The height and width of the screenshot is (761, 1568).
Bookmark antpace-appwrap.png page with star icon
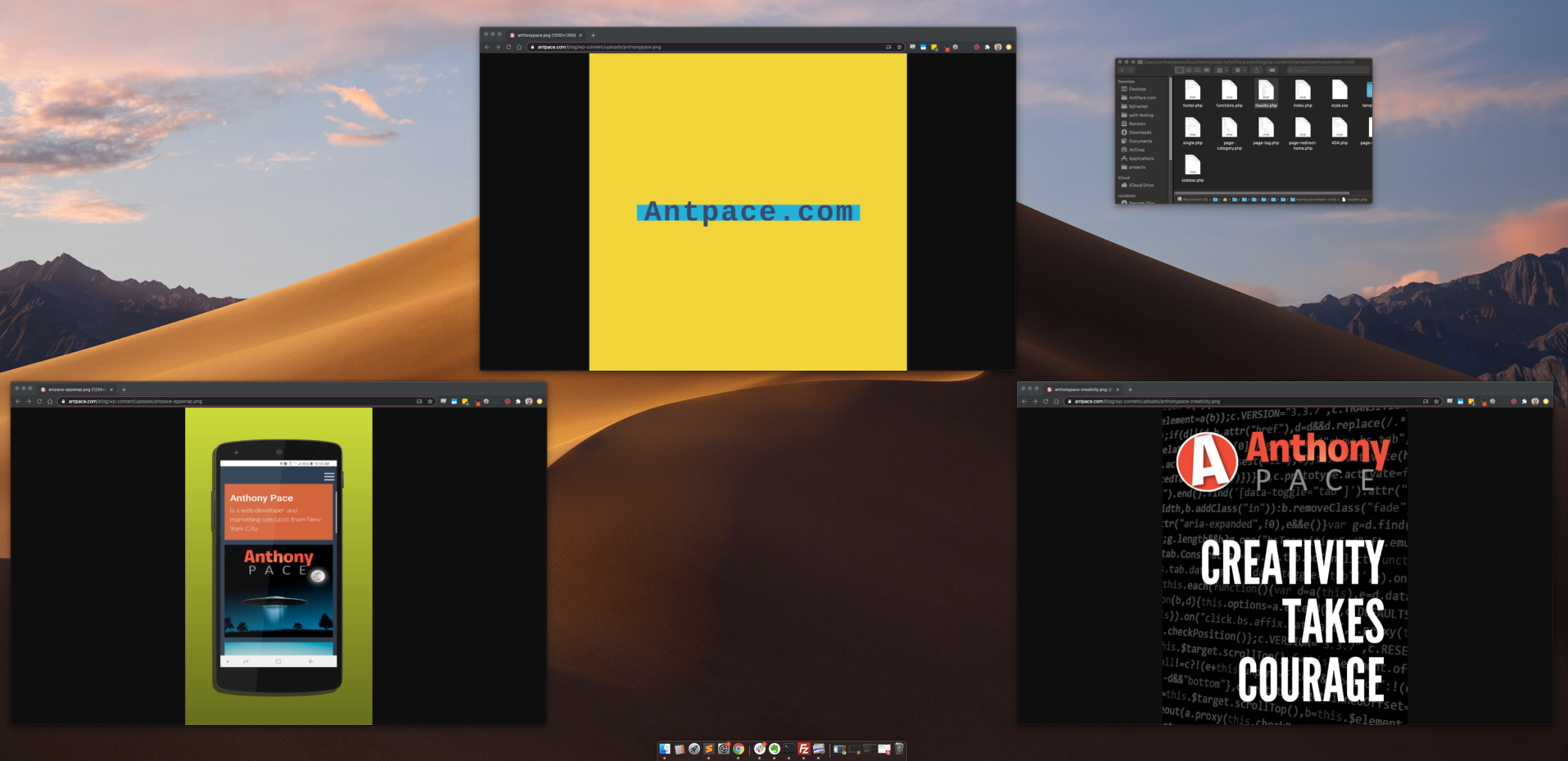pos(430,401)
